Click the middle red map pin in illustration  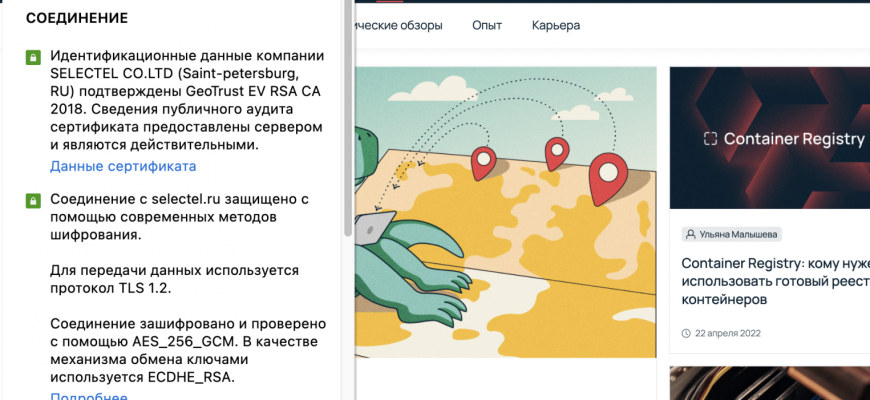pyautogui.click(x=556, y=153)
